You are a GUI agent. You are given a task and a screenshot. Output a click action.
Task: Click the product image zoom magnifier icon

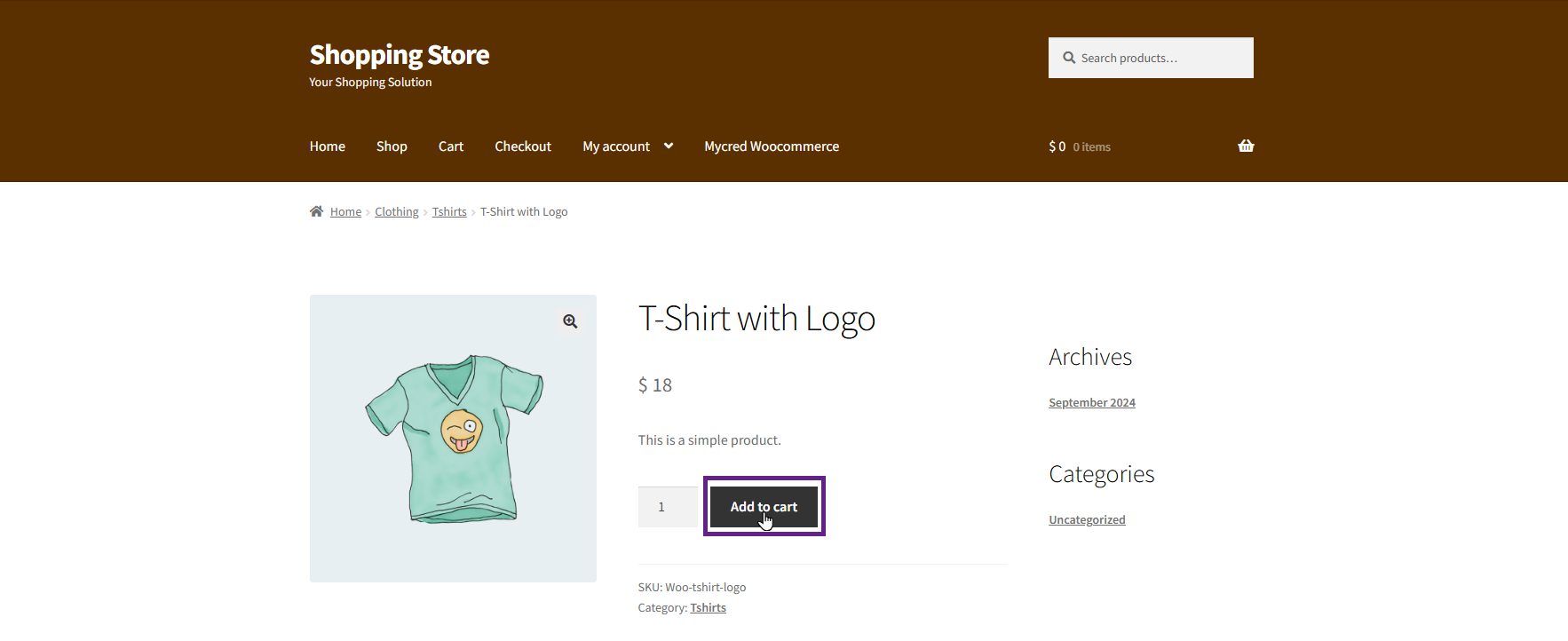coord(570,321)
